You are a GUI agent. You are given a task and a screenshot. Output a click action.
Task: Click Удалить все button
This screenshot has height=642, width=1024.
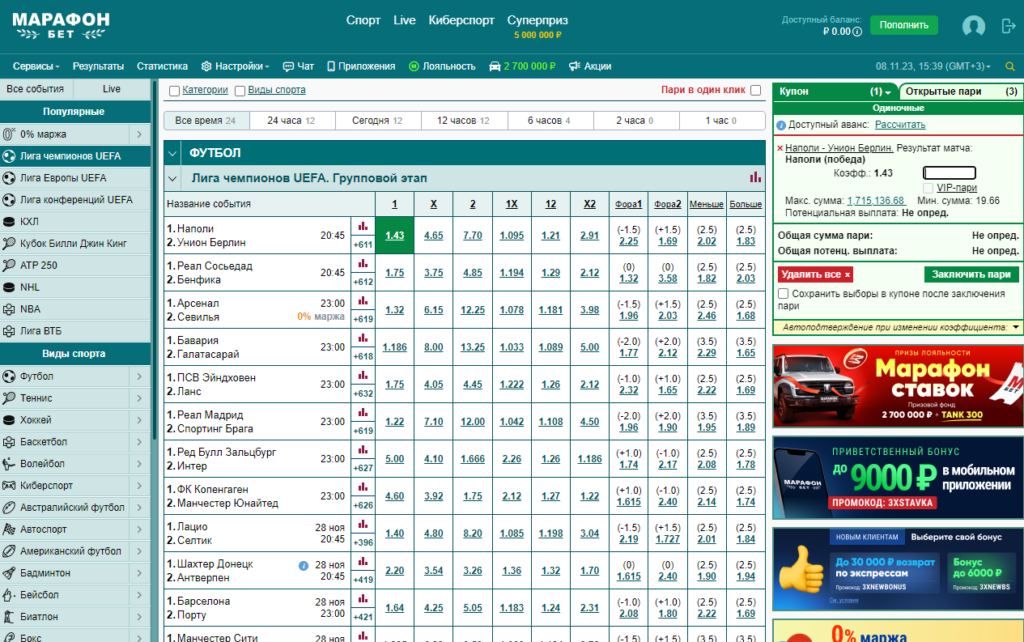[815, 274]
